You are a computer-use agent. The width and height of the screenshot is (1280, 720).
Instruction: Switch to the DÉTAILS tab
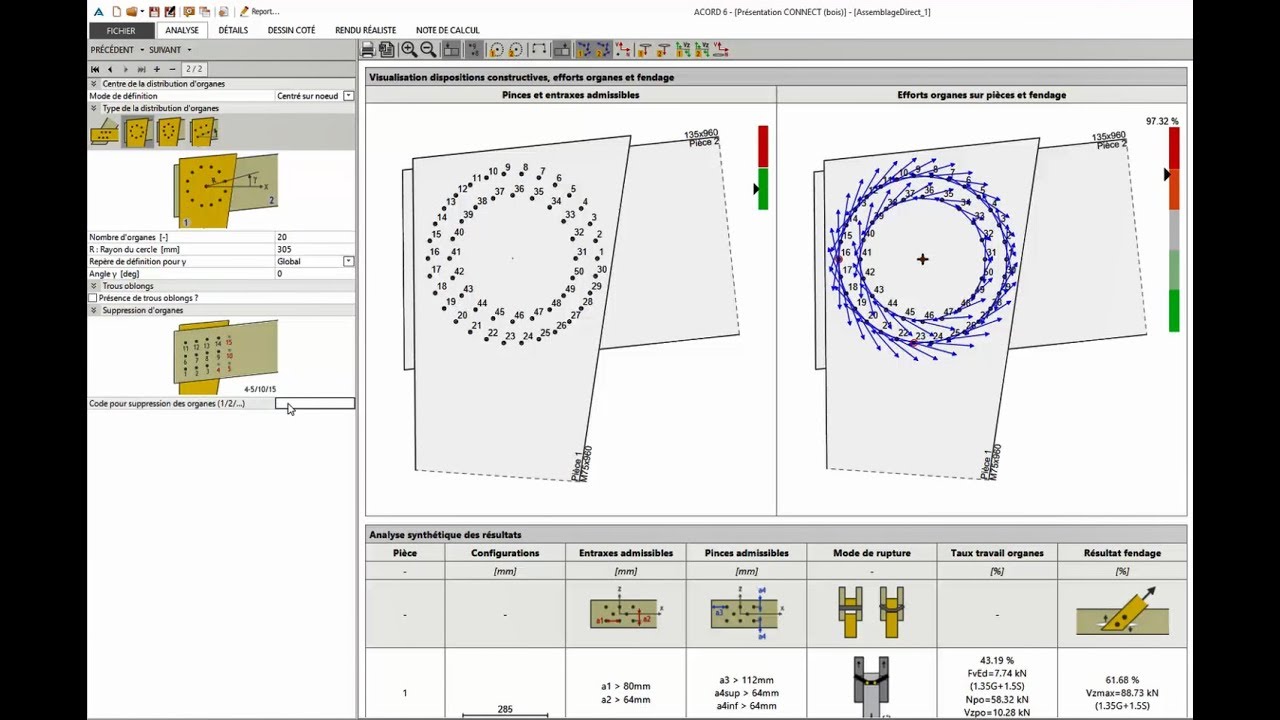pyautogui.click(x=233, y=31)
